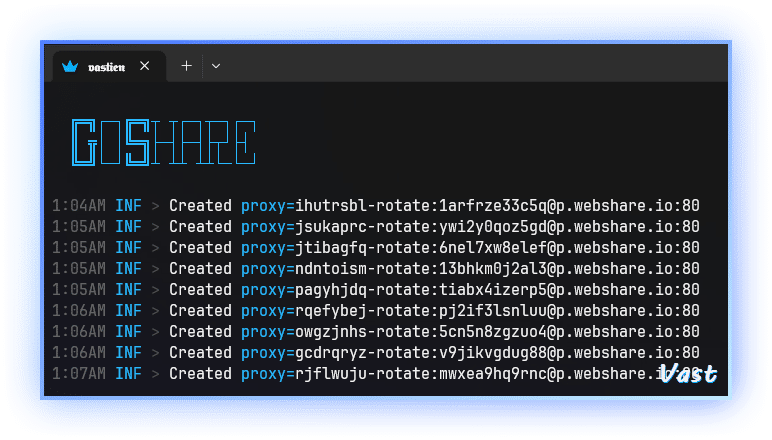Image resolution: width=772 pixels, height=440 pixels.
Task: Click p.webshare.io:80 host in the pagyhjdq row
Action: (628, 290)
